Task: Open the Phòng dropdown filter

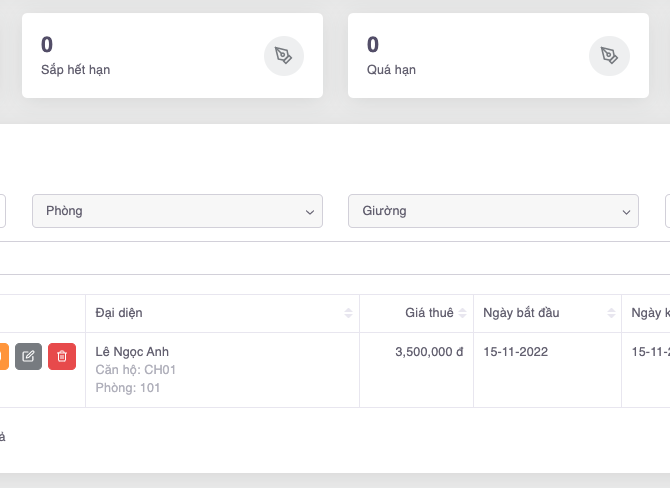Action: click(178, 211)
